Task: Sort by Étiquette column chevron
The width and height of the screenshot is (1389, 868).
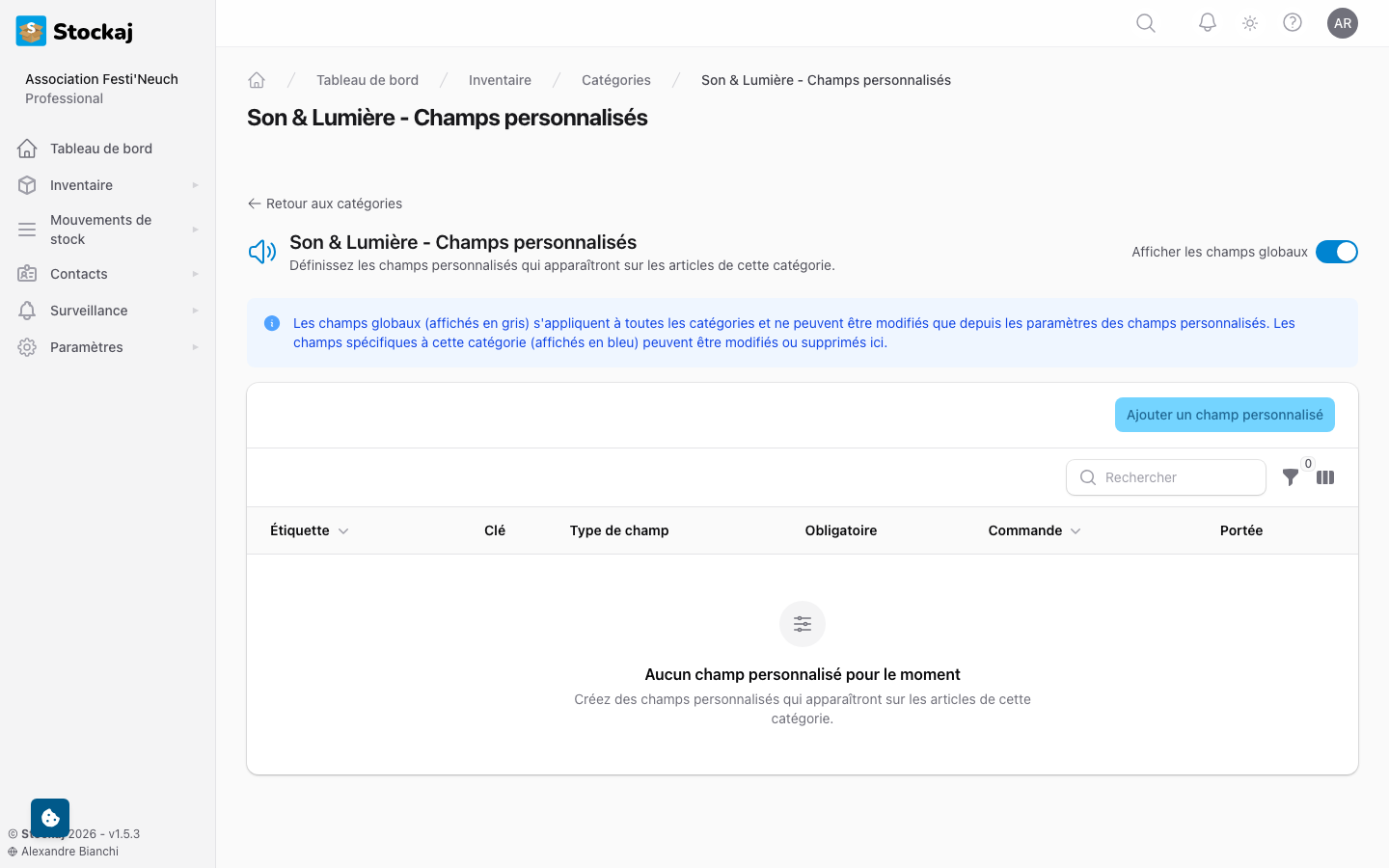Action: click(343, 531)
